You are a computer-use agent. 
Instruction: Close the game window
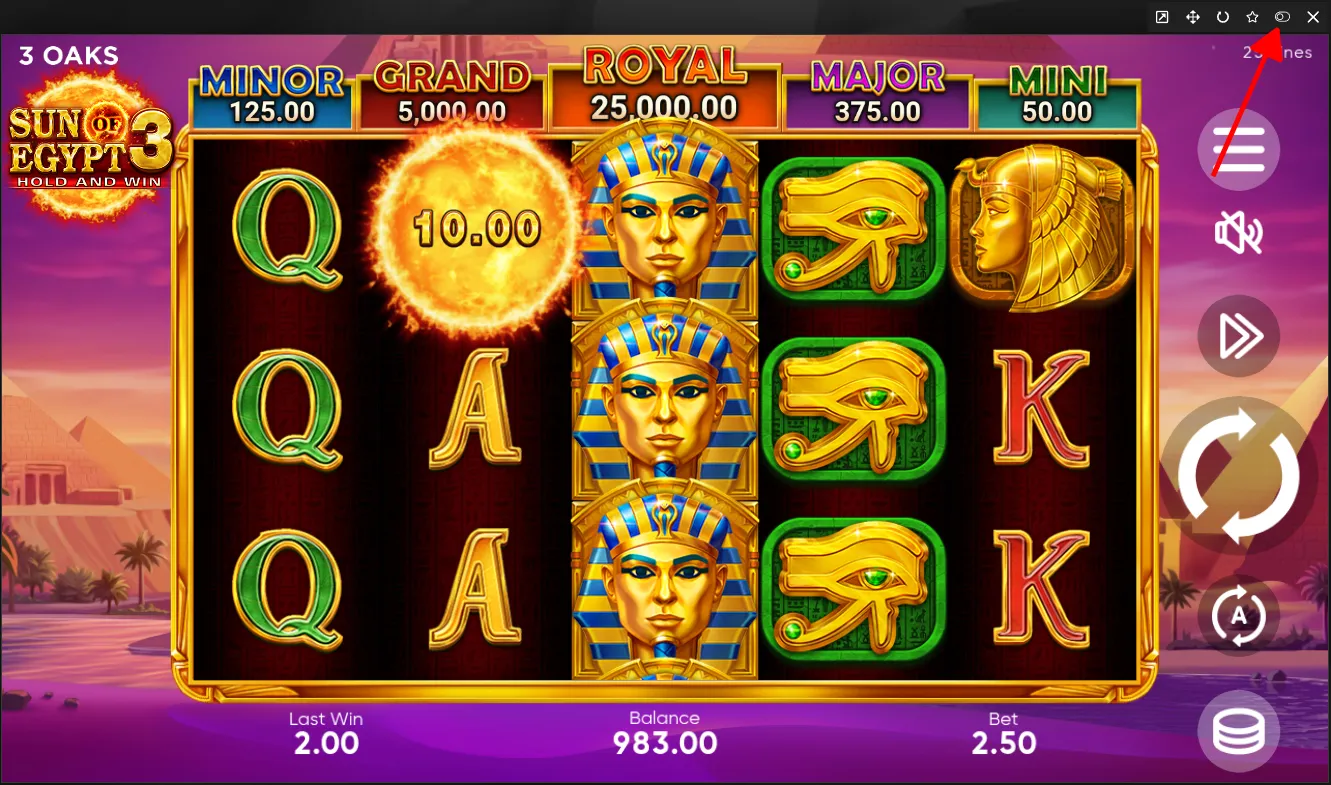(x=1313, y=17)
